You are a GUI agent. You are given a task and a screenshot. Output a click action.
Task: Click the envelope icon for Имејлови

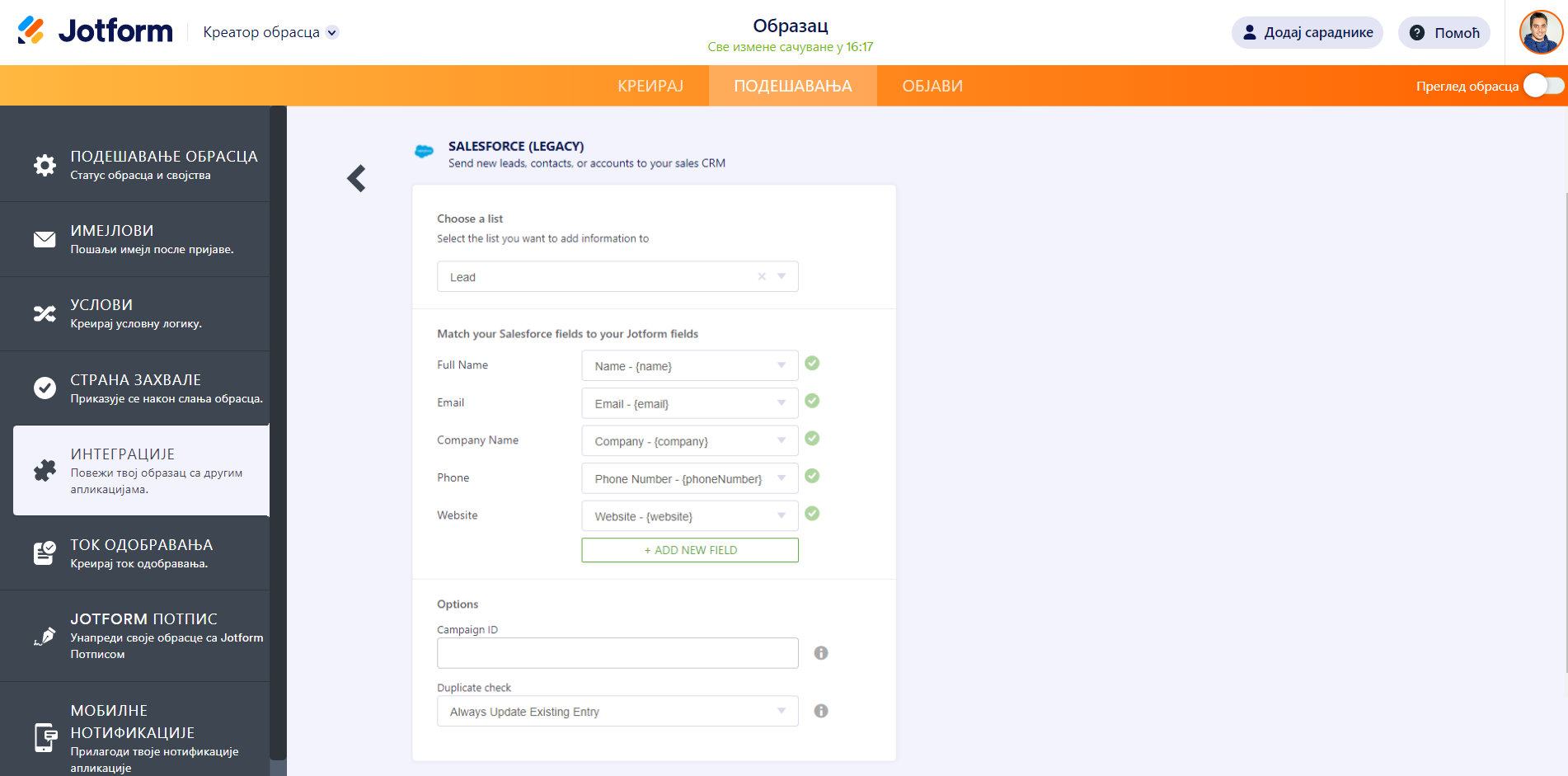pyautogui.click(x=45, y=239)
